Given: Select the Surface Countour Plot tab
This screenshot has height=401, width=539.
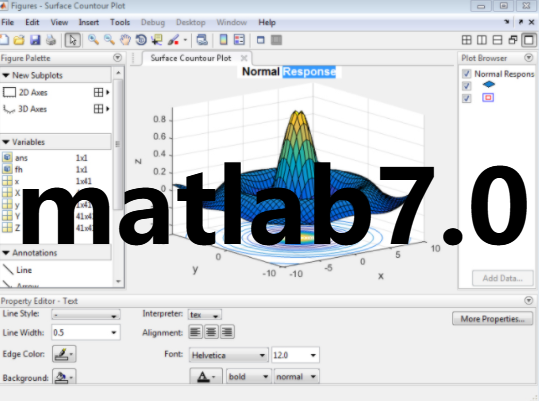Looking at the screenshot, I should (191, 58).
